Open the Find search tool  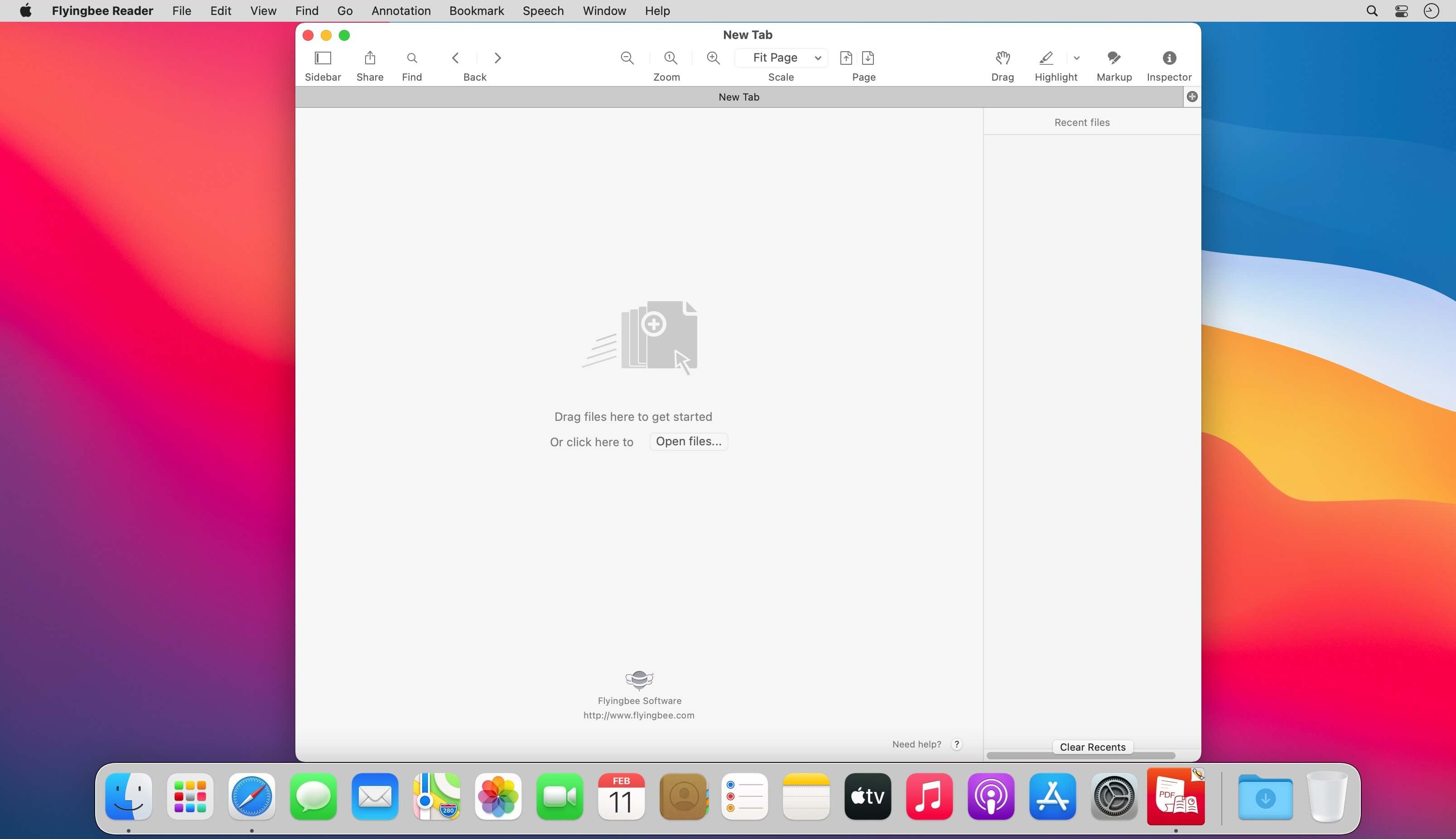pos(411,58)
